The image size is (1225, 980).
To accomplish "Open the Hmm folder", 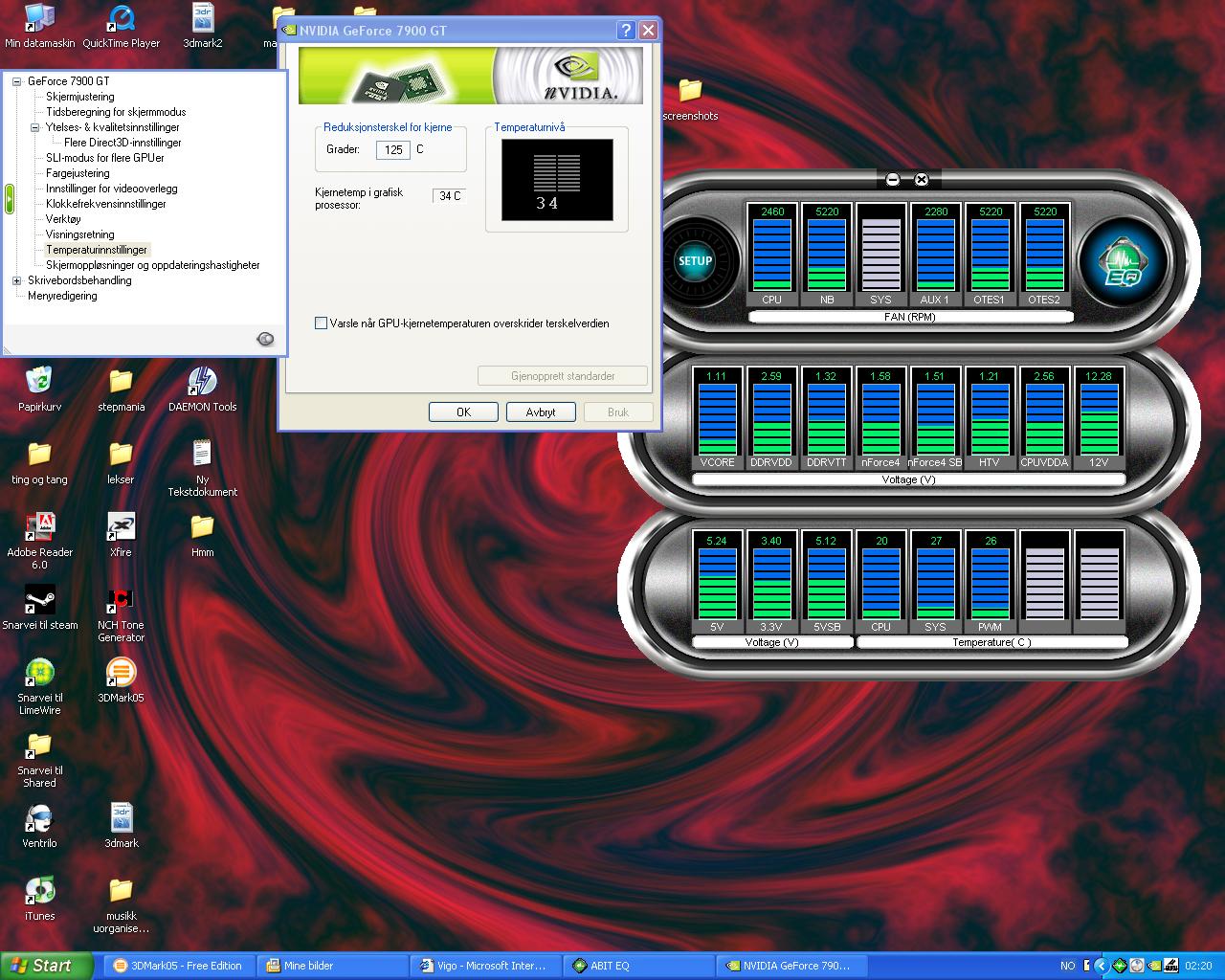I will coord(202,535).
